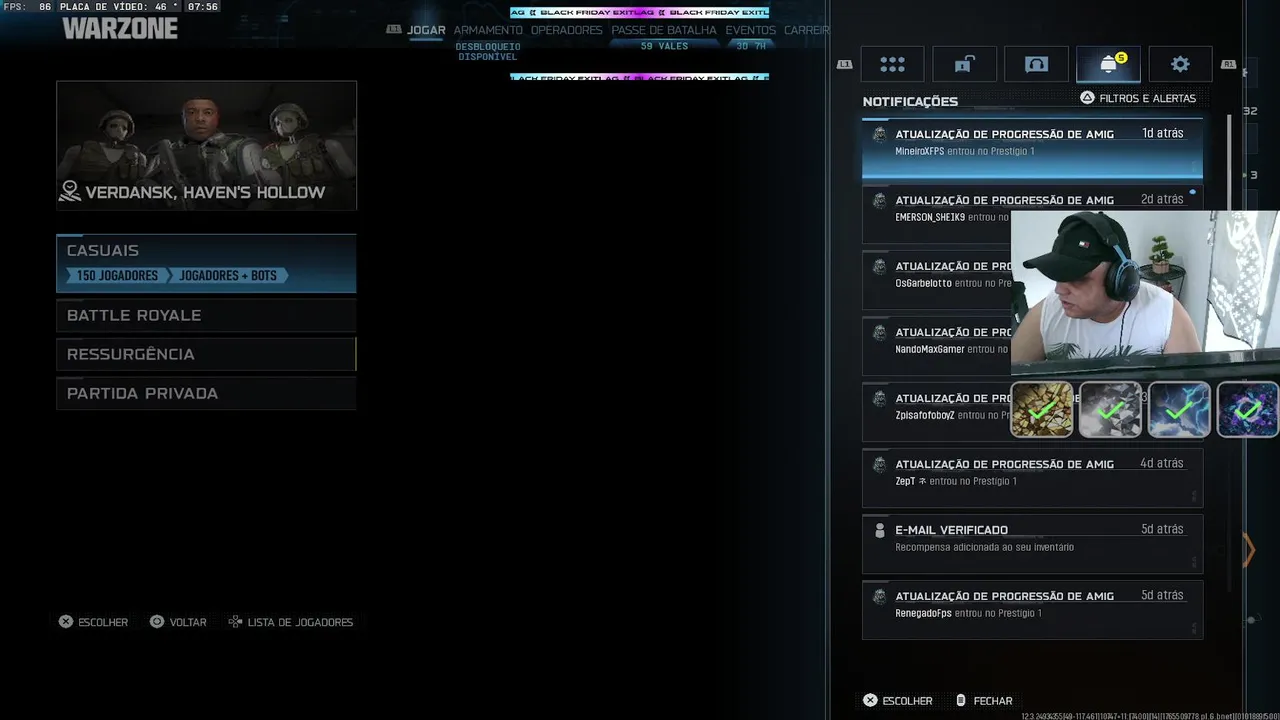Click the d-pad icon beside Lista de Jogadores
The image size is (1280, 720).
click(235, 622)
